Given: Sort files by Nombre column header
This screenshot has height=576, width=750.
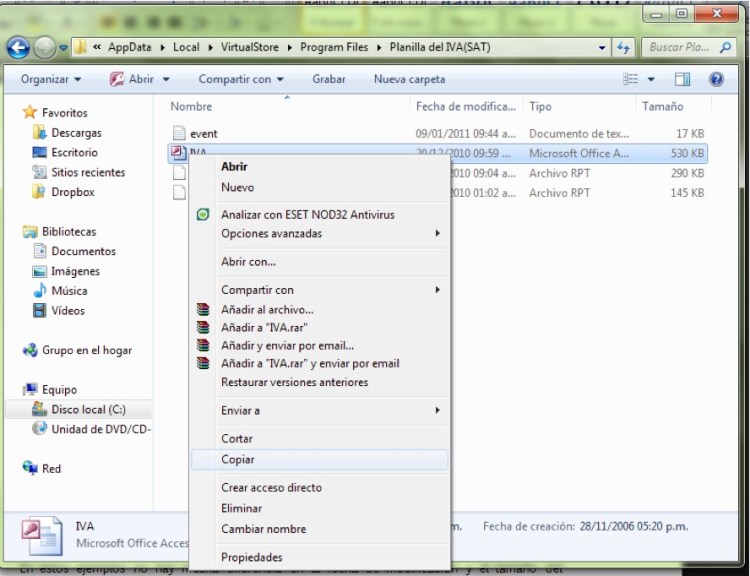Looking at the screenshot, I should (x=191, y=106).
